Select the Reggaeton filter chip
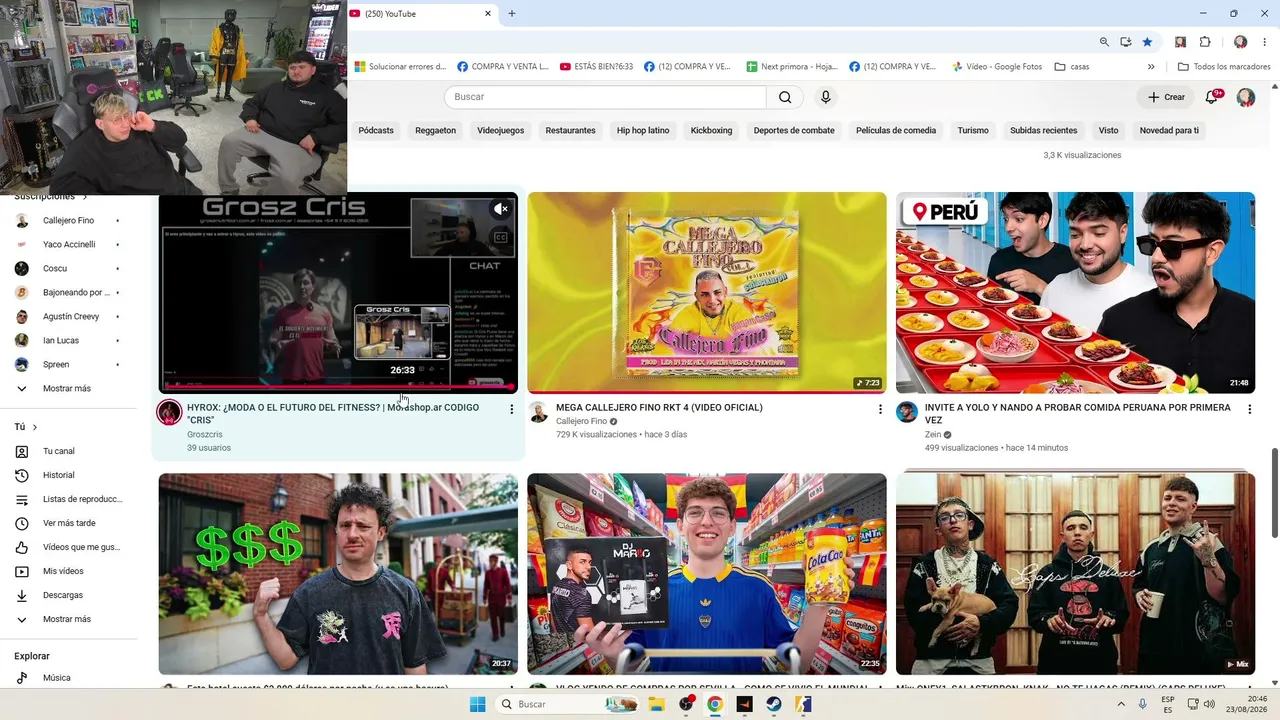This screenshot has width=1280, height=720. click(x=435, y=130)
